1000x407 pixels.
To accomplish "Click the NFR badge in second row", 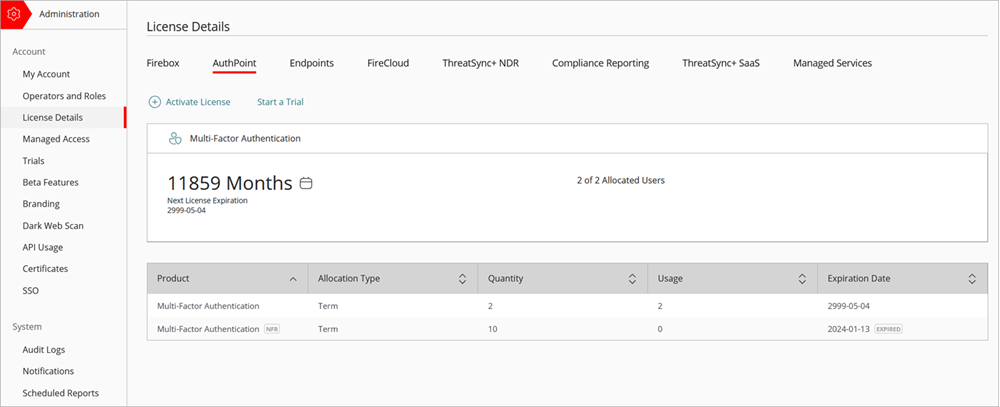I will 272,329.
